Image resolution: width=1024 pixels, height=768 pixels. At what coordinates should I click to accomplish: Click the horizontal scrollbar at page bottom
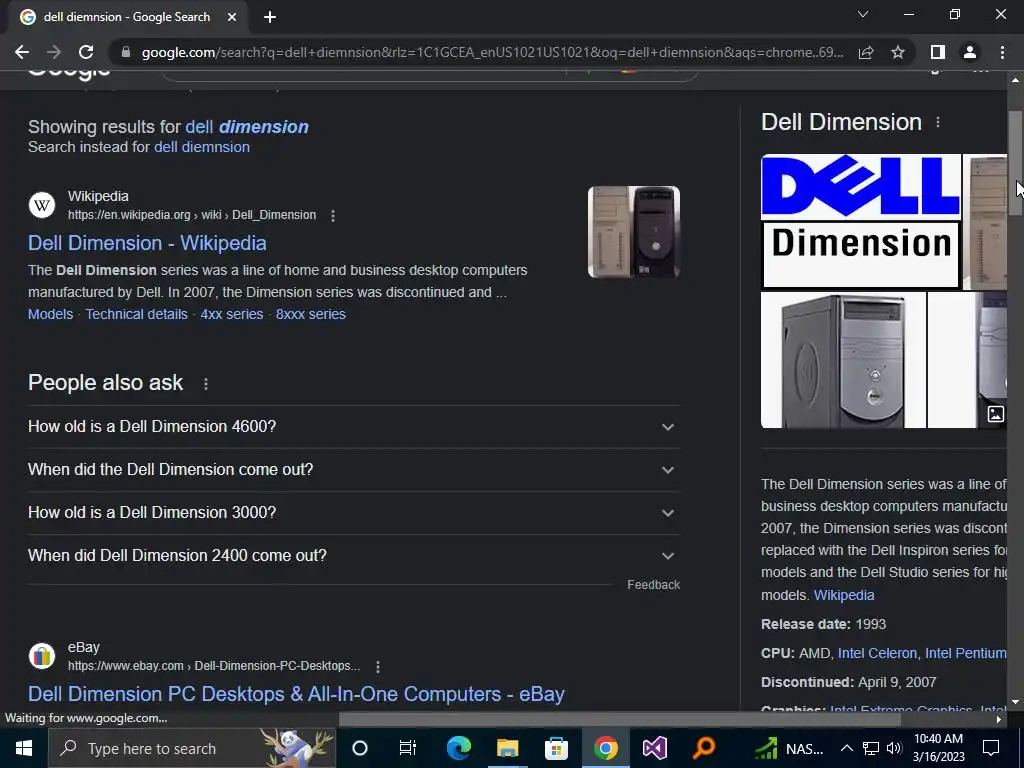(x=619, y=719)
